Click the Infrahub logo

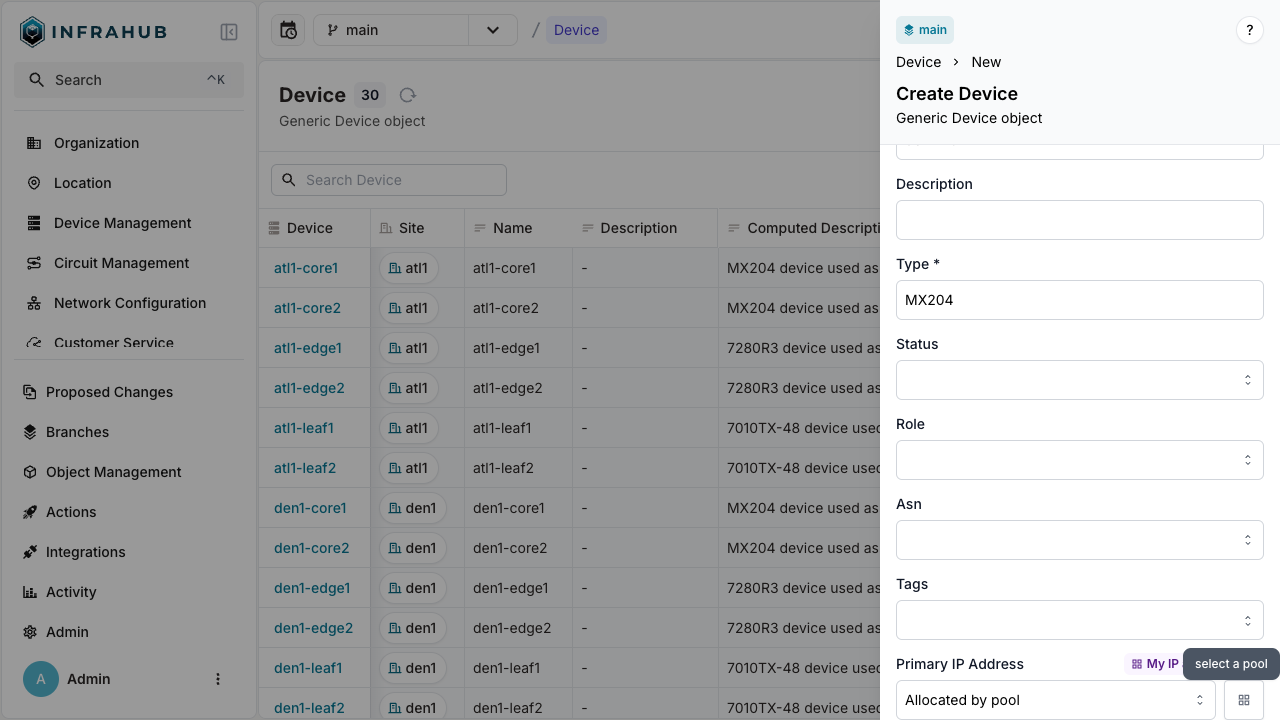coord(31,31)
